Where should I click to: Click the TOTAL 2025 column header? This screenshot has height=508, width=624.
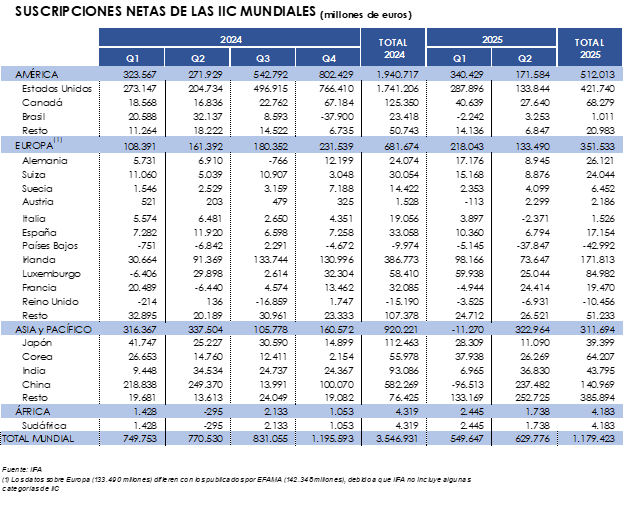(590, 48)
